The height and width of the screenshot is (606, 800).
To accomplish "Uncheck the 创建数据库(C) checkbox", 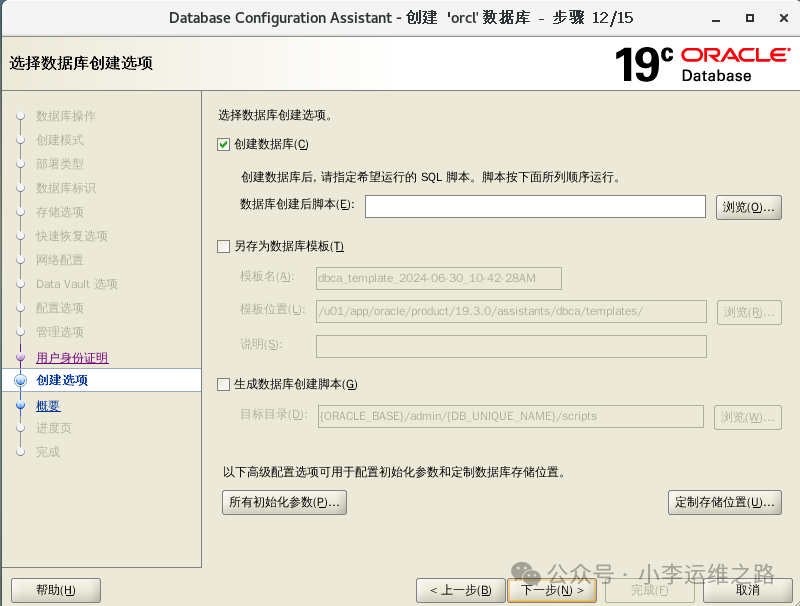I will (223, 144).
